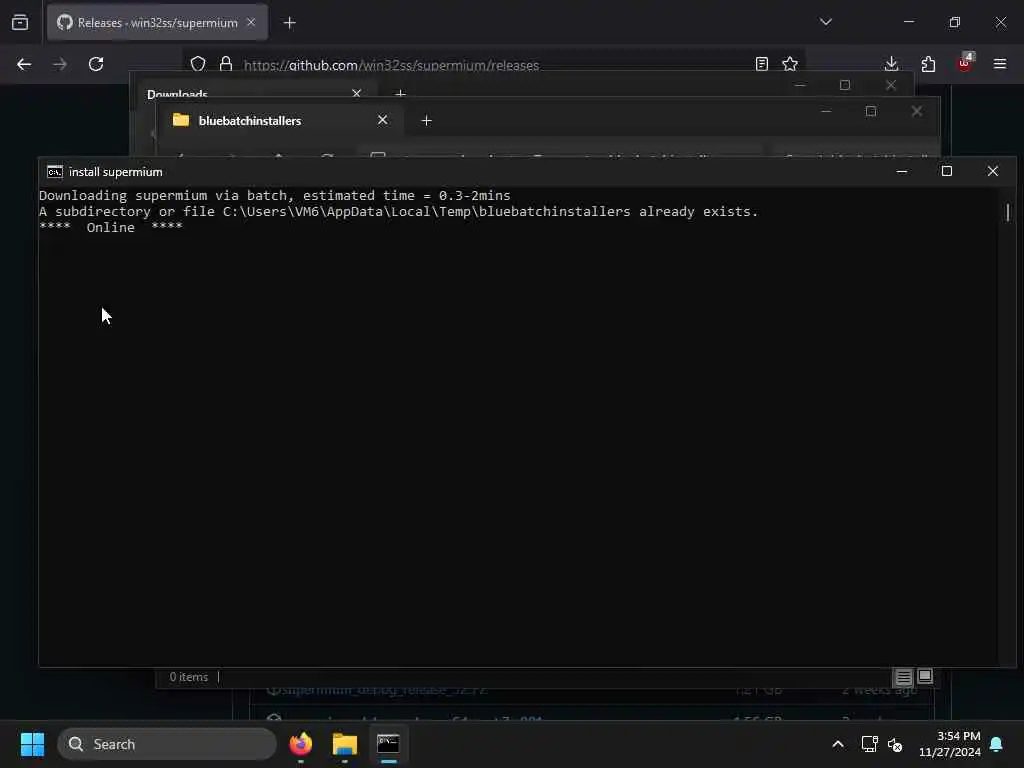The height and width of the screenshot is (768, 1024).
Task: Open Firefox tracking protection shield
Action: tap(198, 64)
